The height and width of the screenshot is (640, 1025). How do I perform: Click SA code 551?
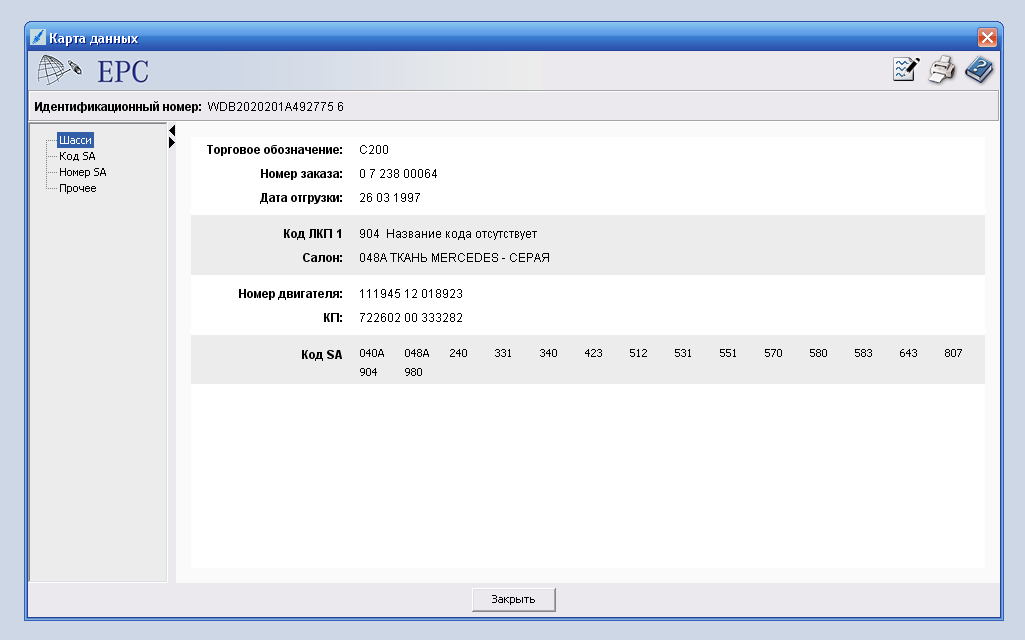tap(728, 353)
